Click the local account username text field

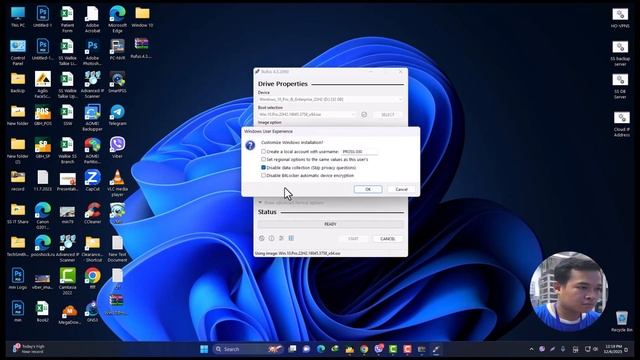(359, 151)
